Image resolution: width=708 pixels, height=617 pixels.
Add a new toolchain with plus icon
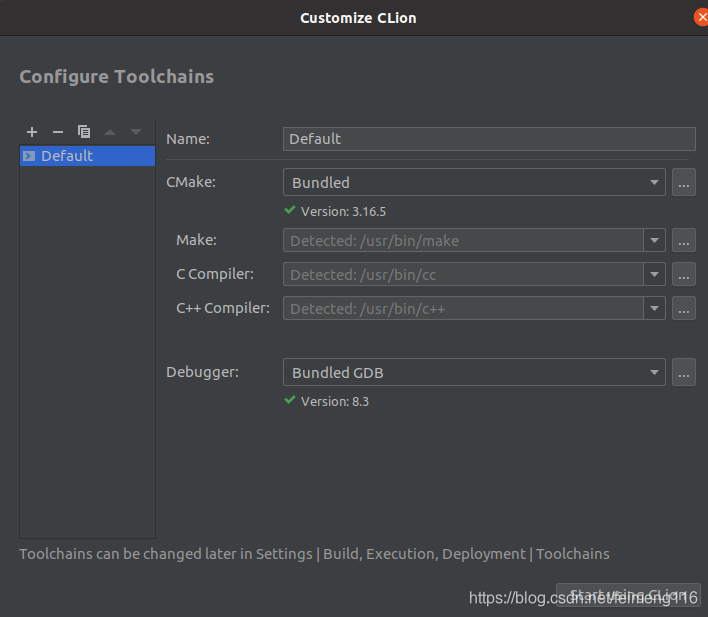pos(32,132)
